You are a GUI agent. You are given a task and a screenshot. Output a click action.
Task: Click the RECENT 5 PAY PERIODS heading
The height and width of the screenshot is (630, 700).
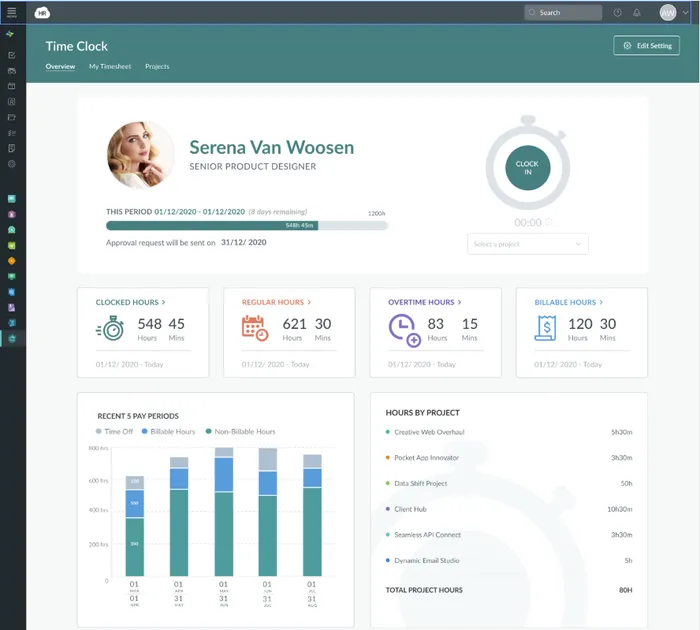click(138, 416)
